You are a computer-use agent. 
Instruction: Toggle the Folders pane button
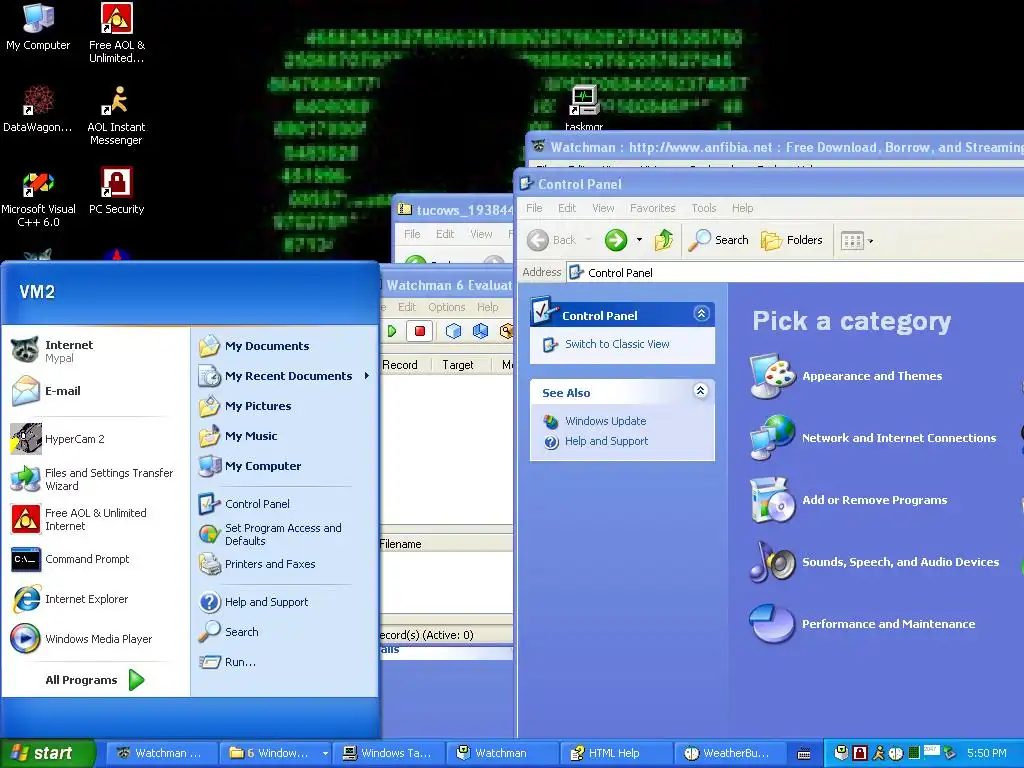(792, 240)
